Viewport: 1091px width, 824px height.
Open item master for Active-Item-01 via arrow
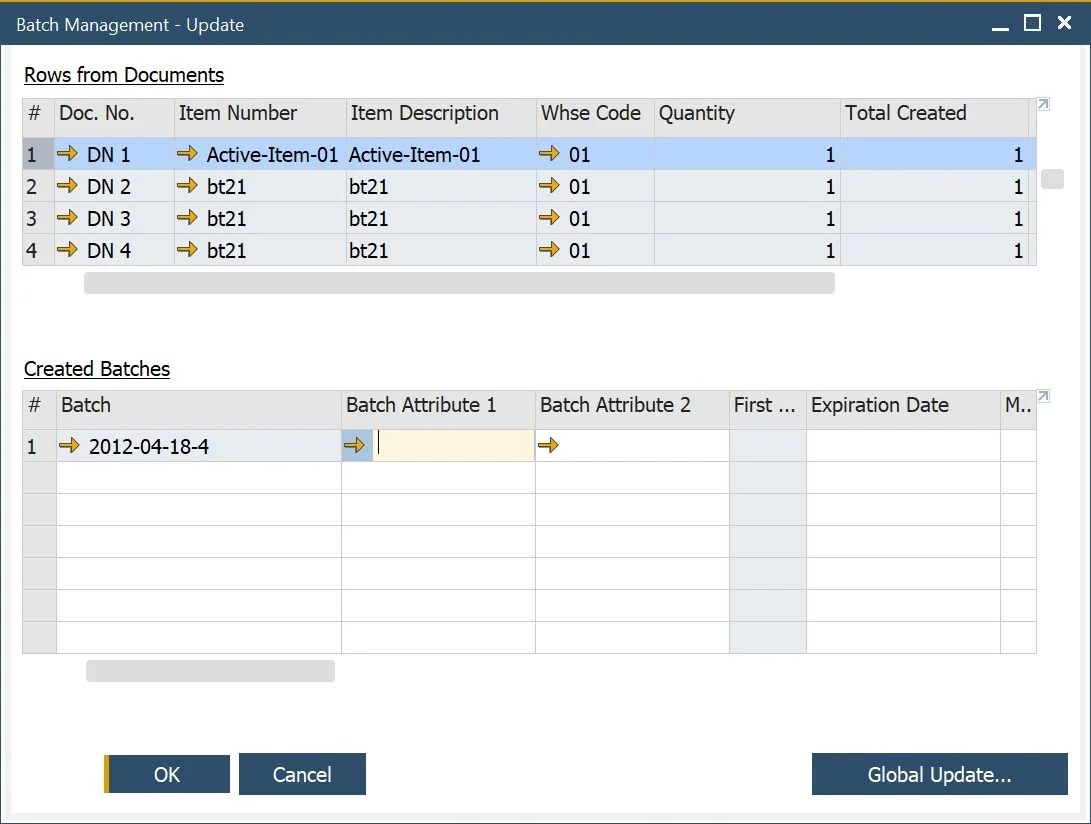(187, 155)
